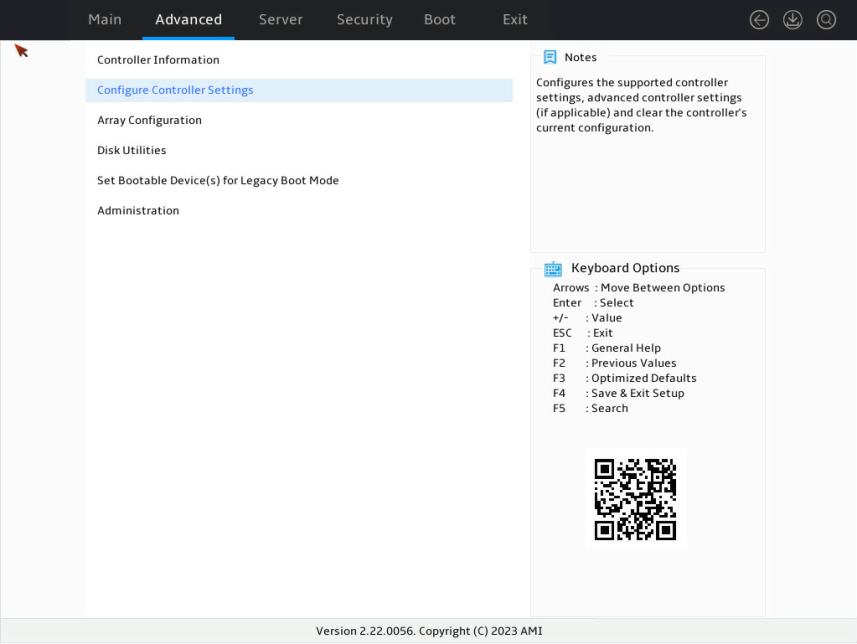Open Controller Information
This screenshot has width=857, height=644.
pyautogui.click(x=299, y=60)
